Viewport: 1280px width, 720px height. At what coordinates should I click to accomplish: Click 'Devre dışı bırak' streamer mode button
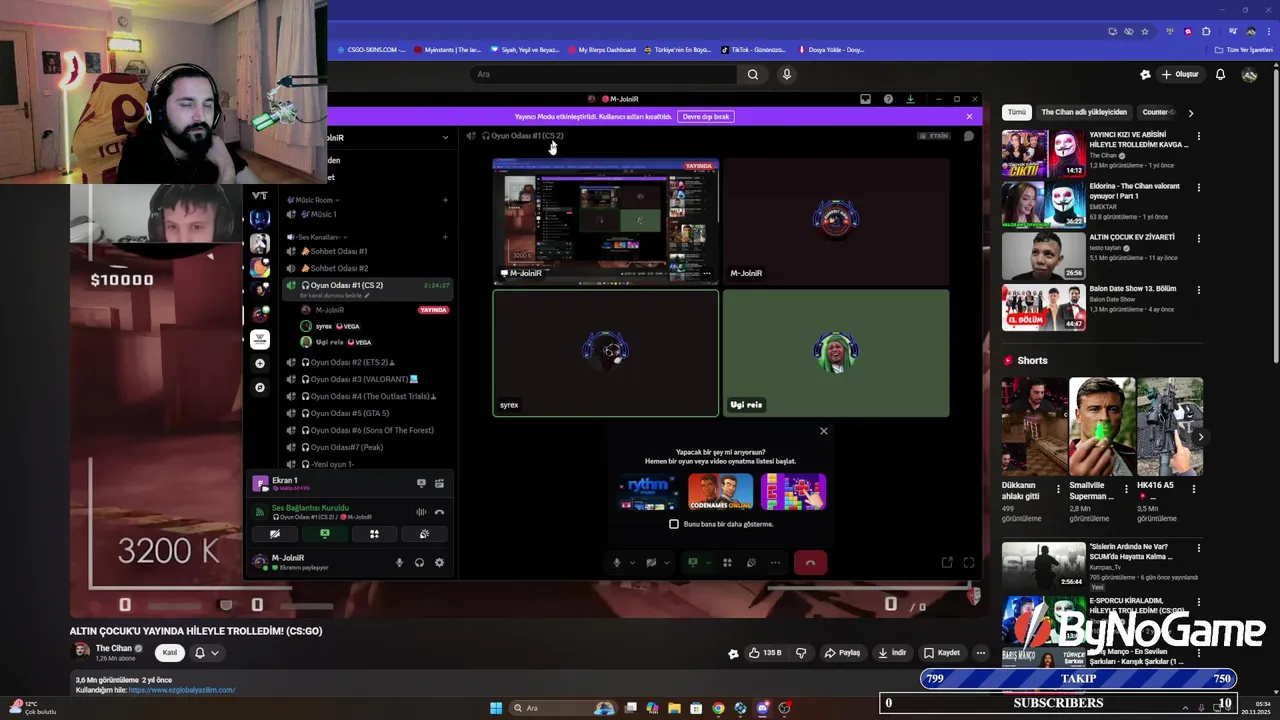706,117
